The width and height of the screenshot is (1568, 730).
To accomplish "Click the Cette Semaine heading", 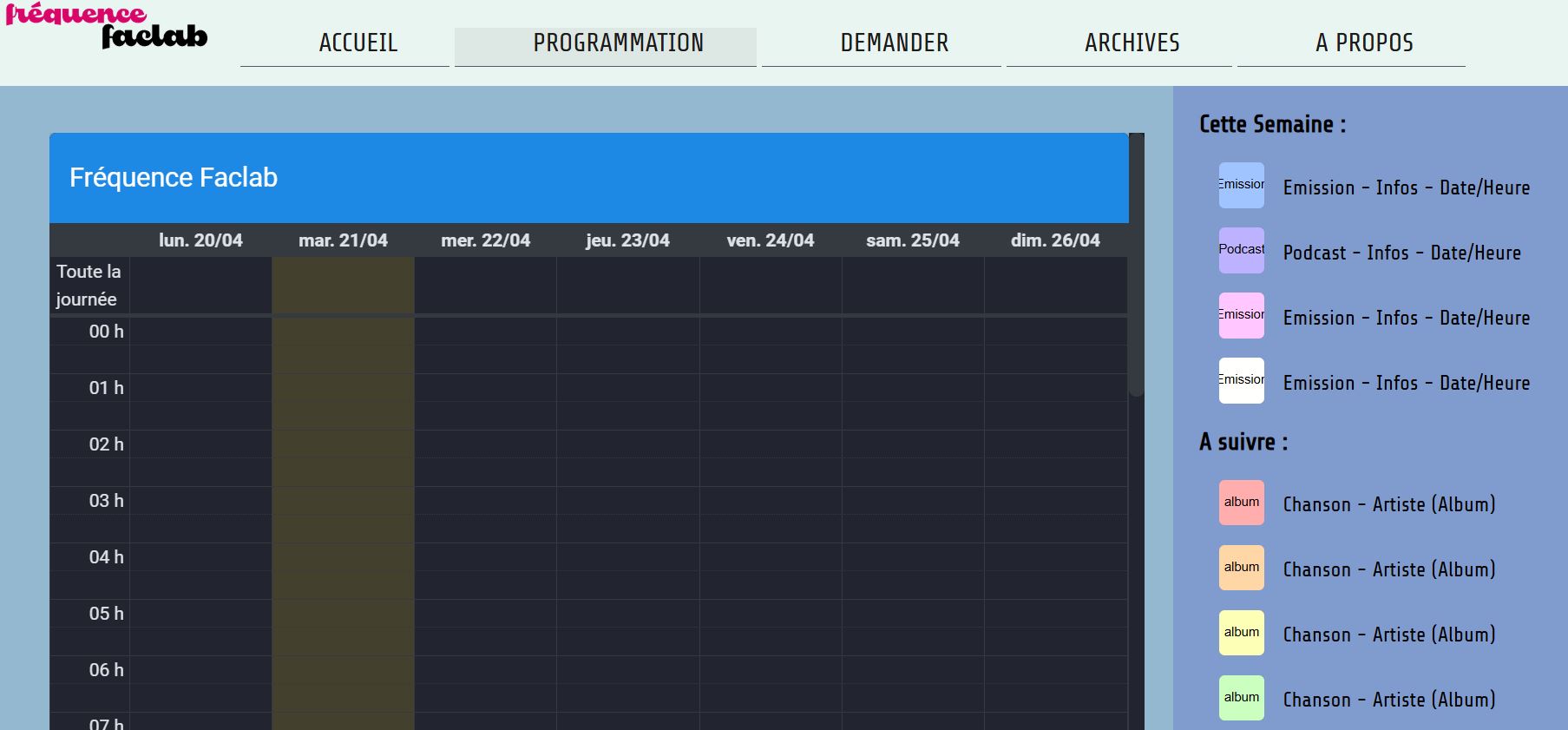I will point(1272,124).
